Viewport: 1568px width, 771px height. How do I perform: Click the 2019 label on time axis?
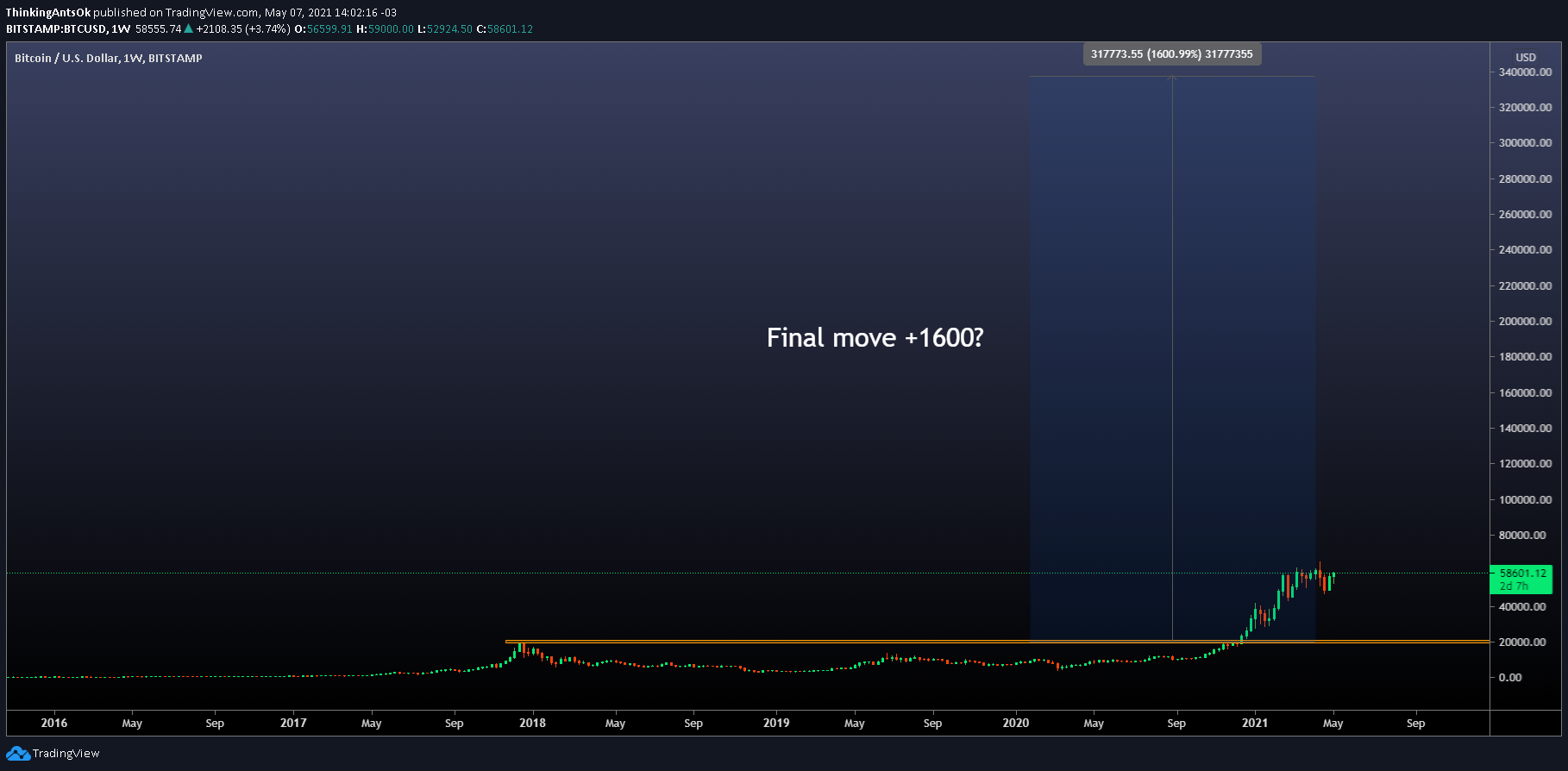click(x=776, y=724)
